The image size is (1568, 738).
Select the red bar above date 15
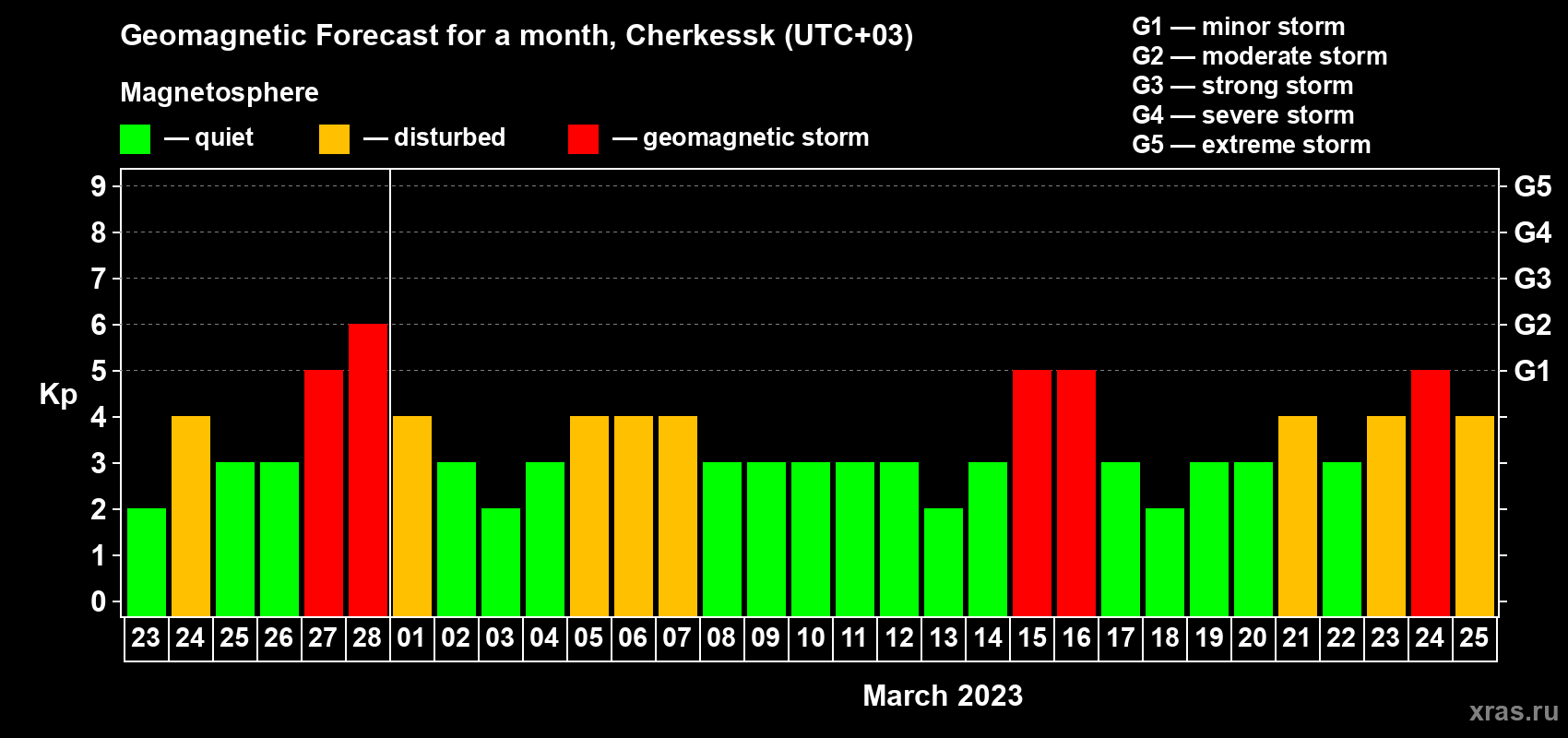tap(1032, 494)
